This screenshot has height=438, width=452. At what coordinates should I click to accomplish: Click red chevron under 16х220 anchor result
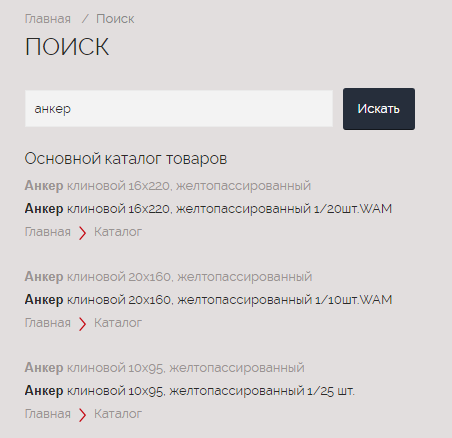(x=82, y=233)
